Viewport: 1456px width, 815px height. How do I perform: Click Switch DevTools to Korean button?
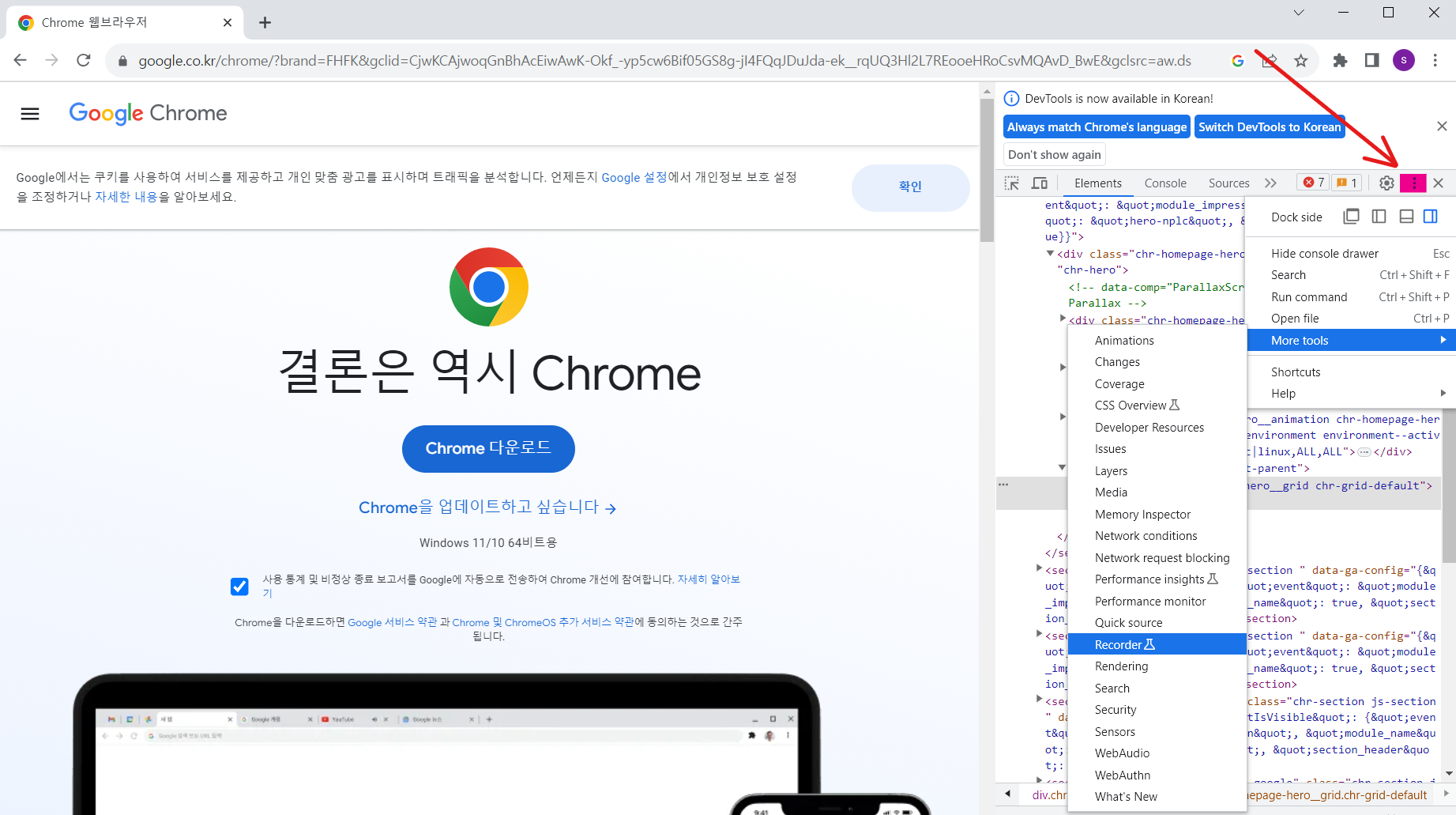1270,126
